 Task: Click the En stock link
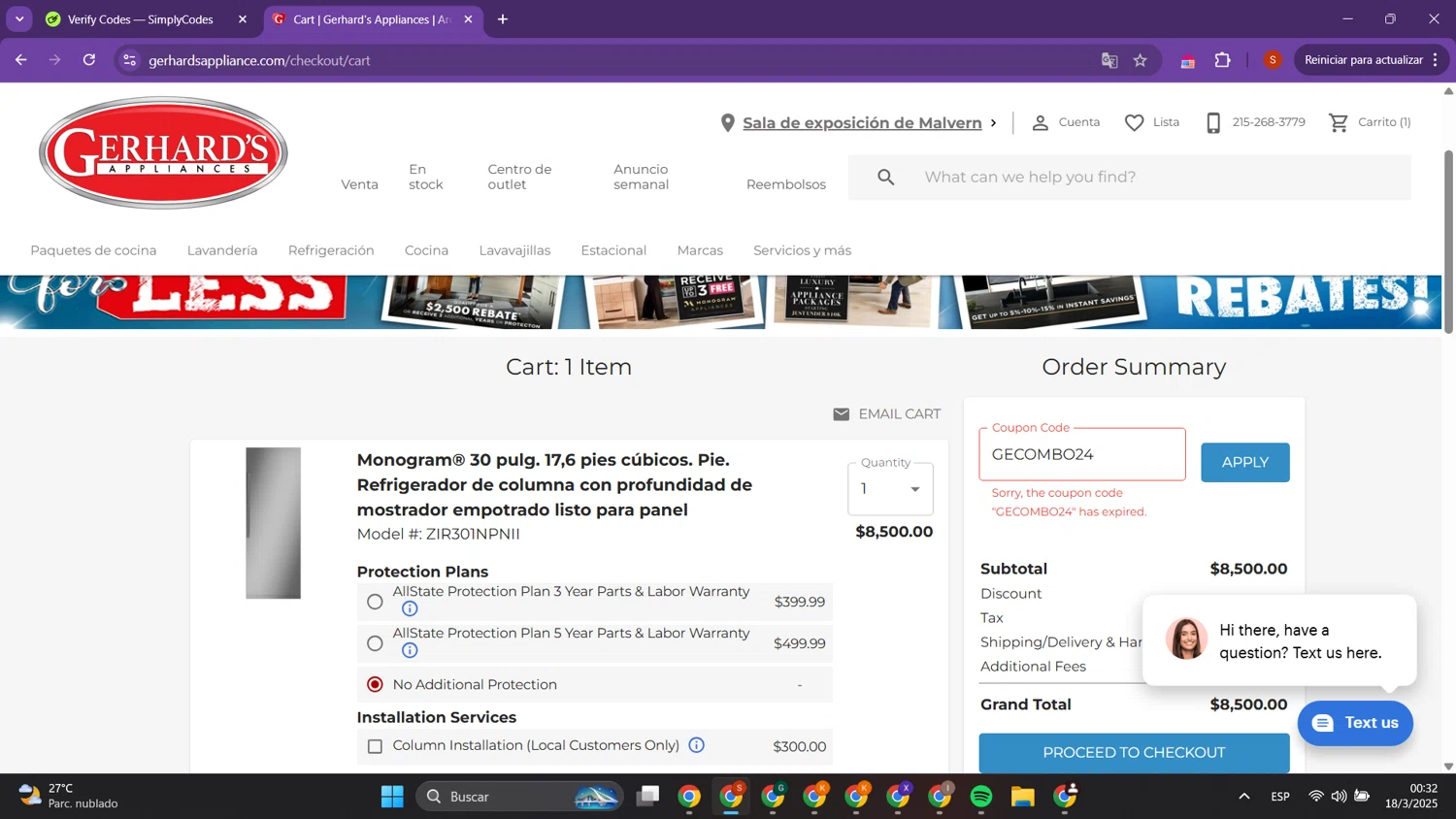click(425, 177)
